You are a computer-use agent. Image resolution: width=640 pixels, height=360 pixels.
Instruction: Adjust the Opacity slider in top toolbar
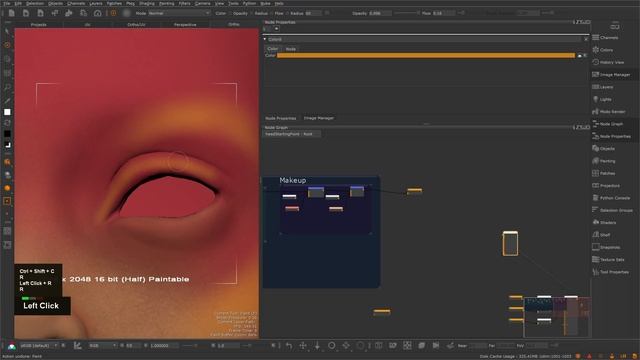407,13
